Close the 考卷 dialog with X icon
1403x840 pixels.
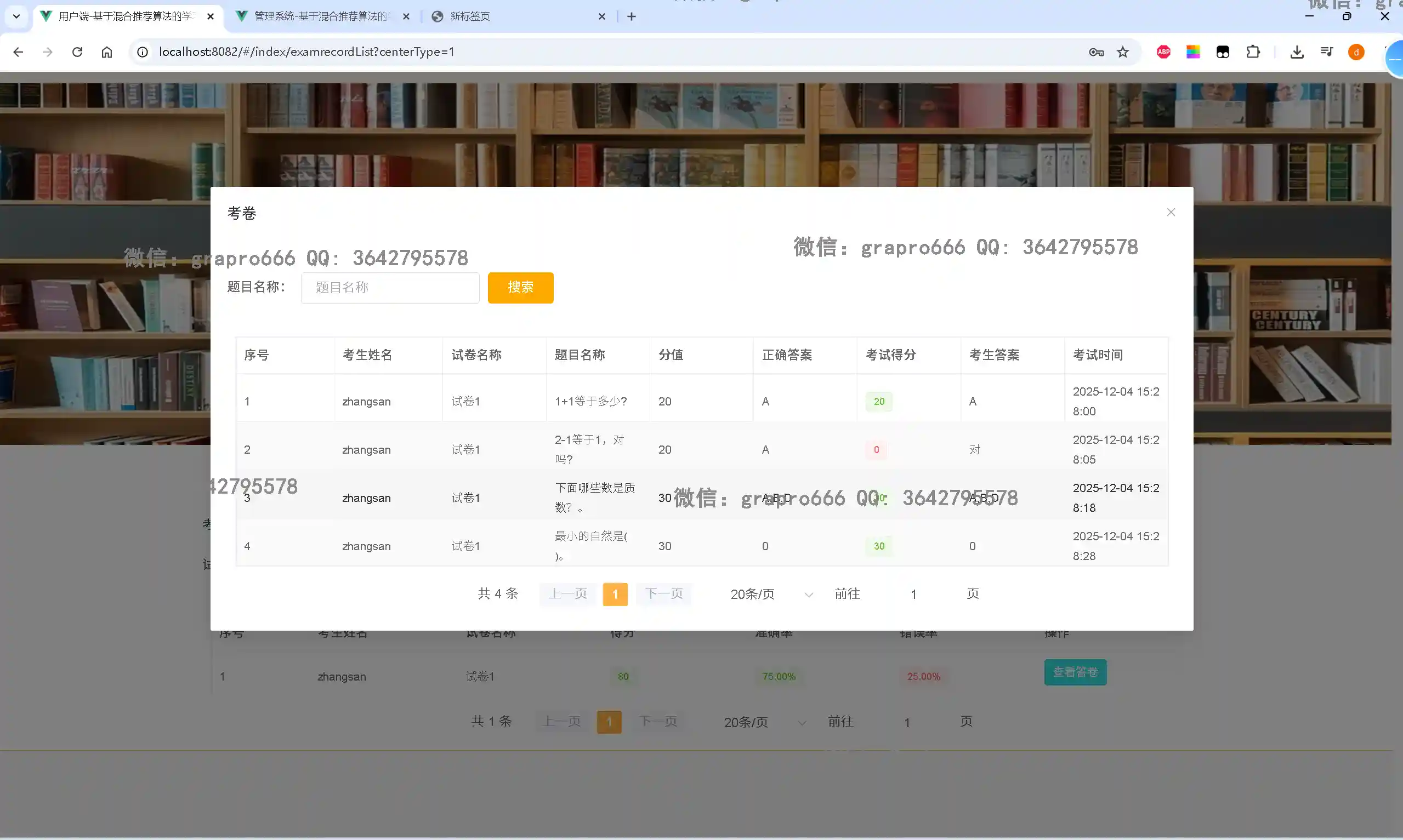tap(1171, 212)
